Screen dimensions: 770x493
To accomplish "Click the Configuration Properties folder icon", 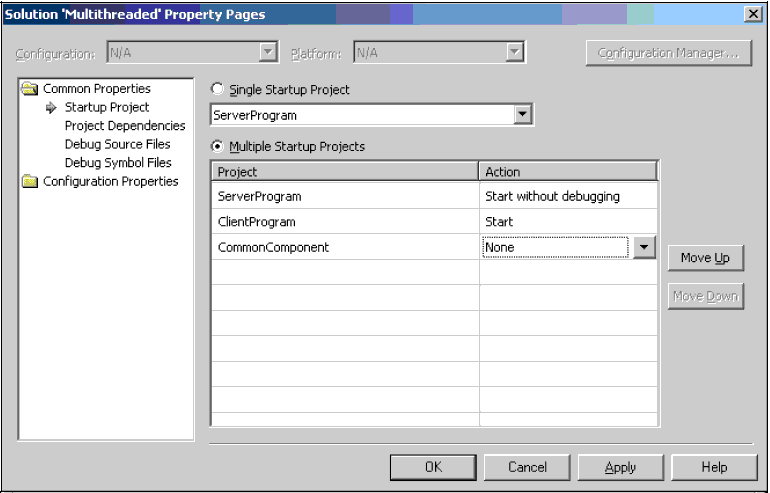I will 30,181.
